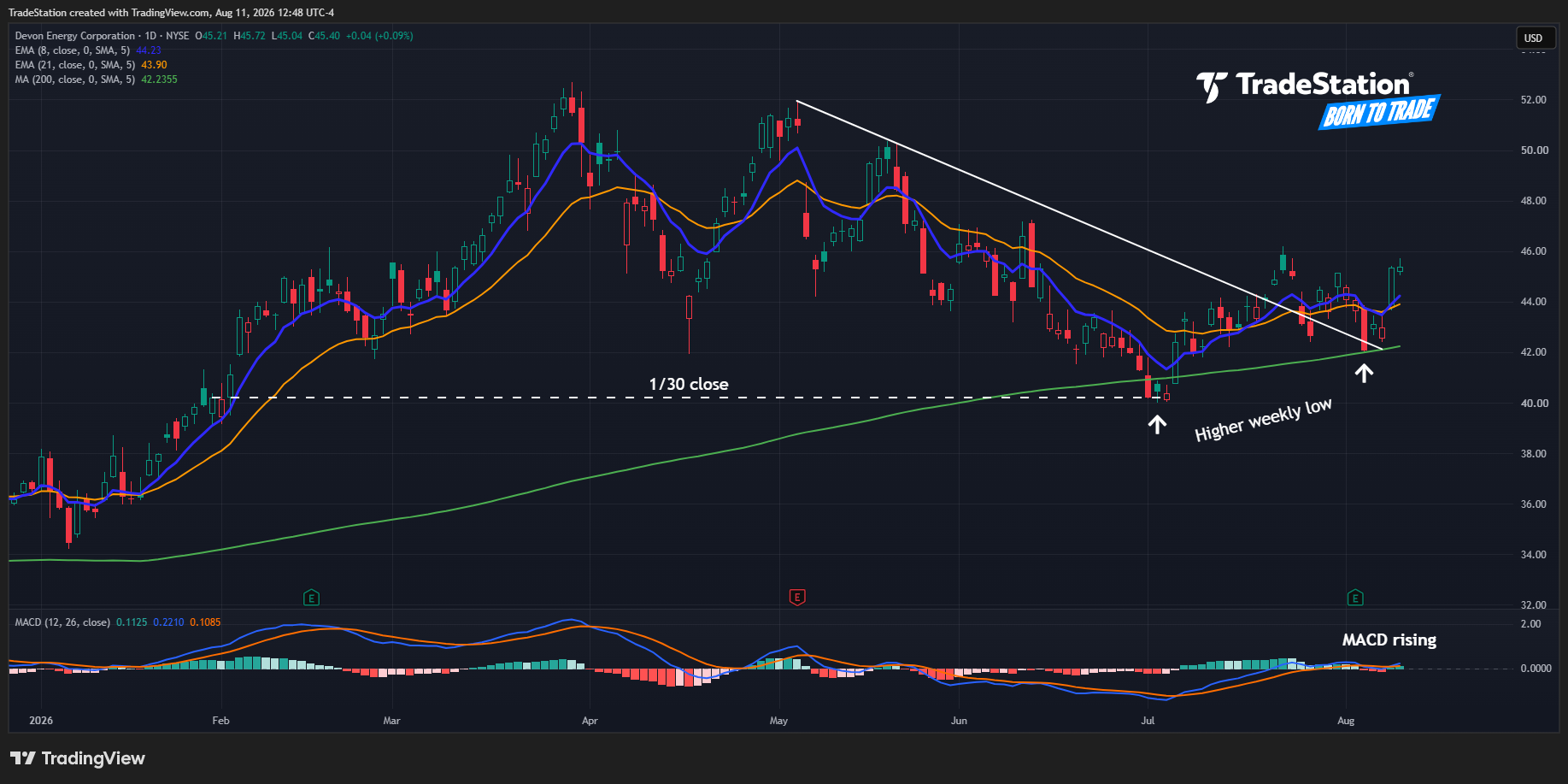This screenshot has height=784, width=1568.
Task: Click the 0.0000 MACD axis label
Action: (1536, 669)
